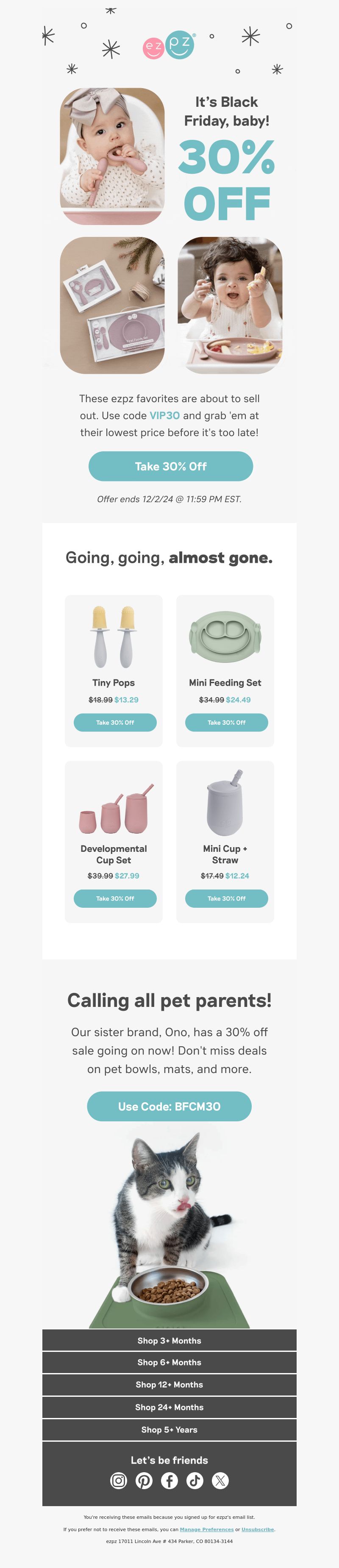The width and height of the screenshot is (339, 1568).
Task: Open the Facebook social icon
Action: (x=170, y=1480)
